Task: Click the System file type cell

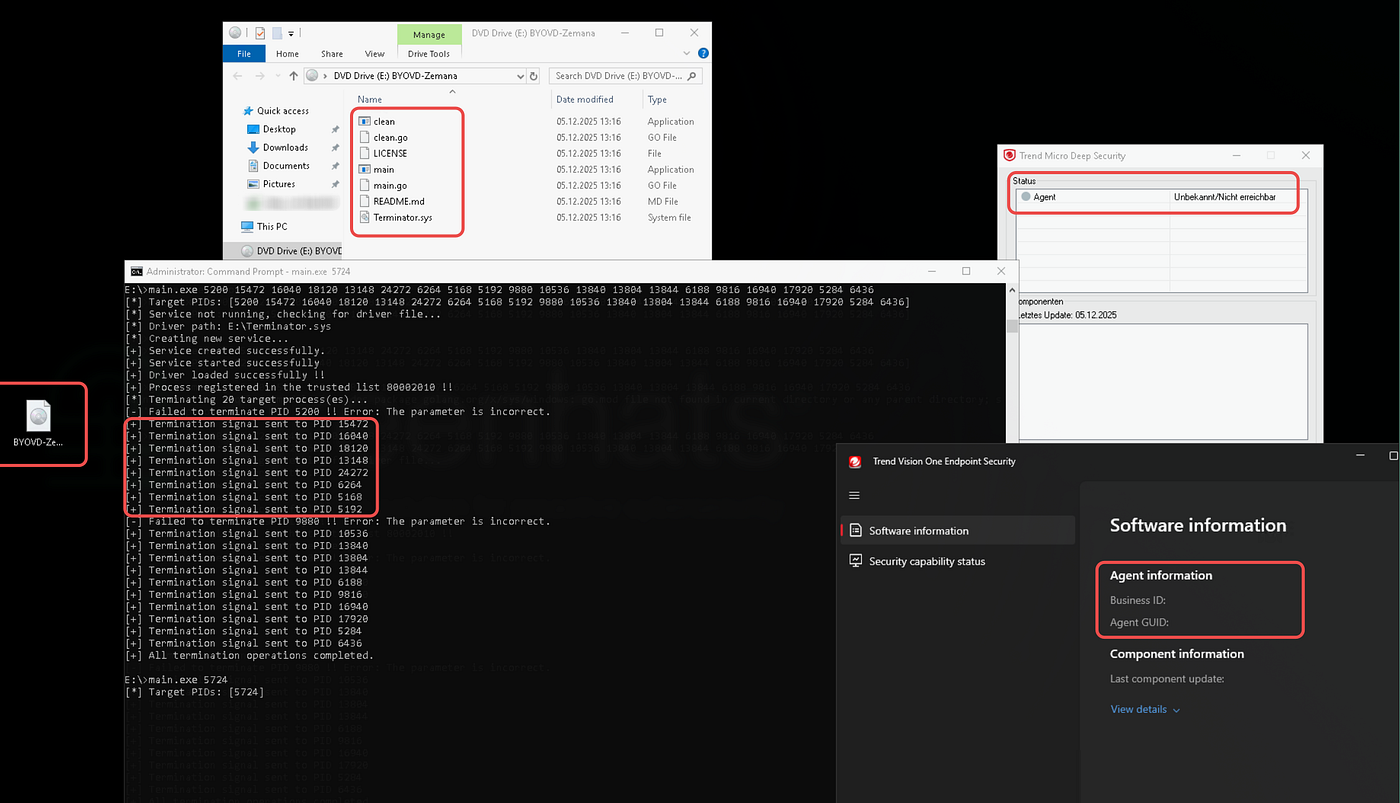Action: pos(669,217)
